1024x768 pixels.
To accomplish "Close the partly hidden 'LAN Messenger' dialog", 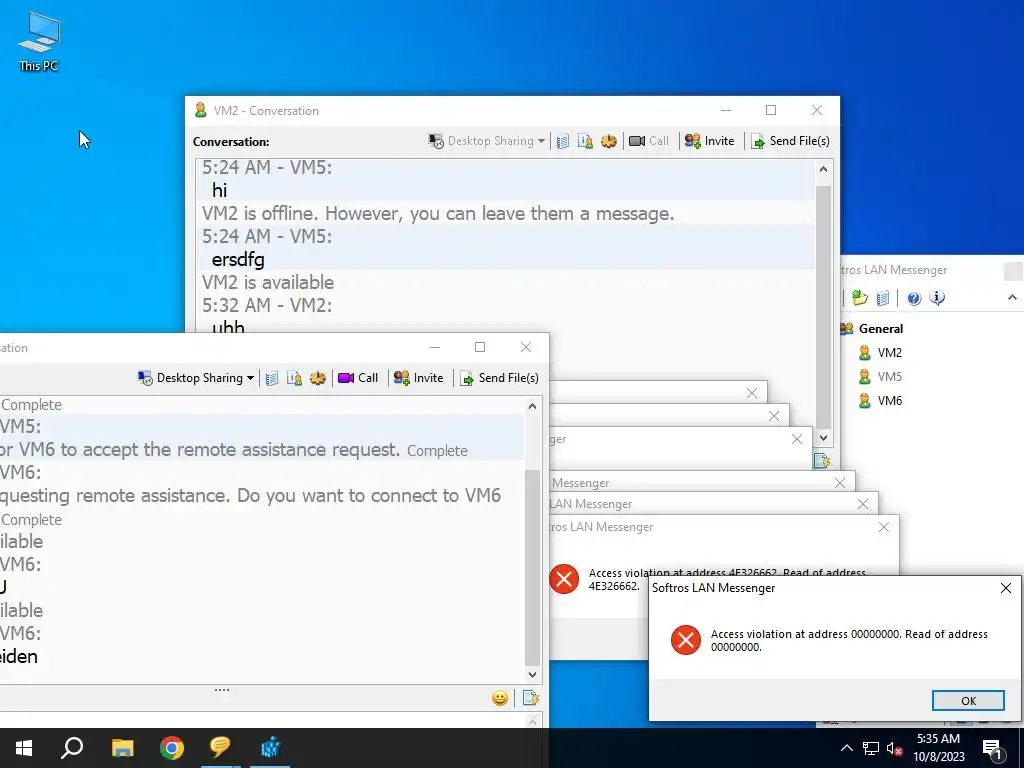I will point(863,504).
